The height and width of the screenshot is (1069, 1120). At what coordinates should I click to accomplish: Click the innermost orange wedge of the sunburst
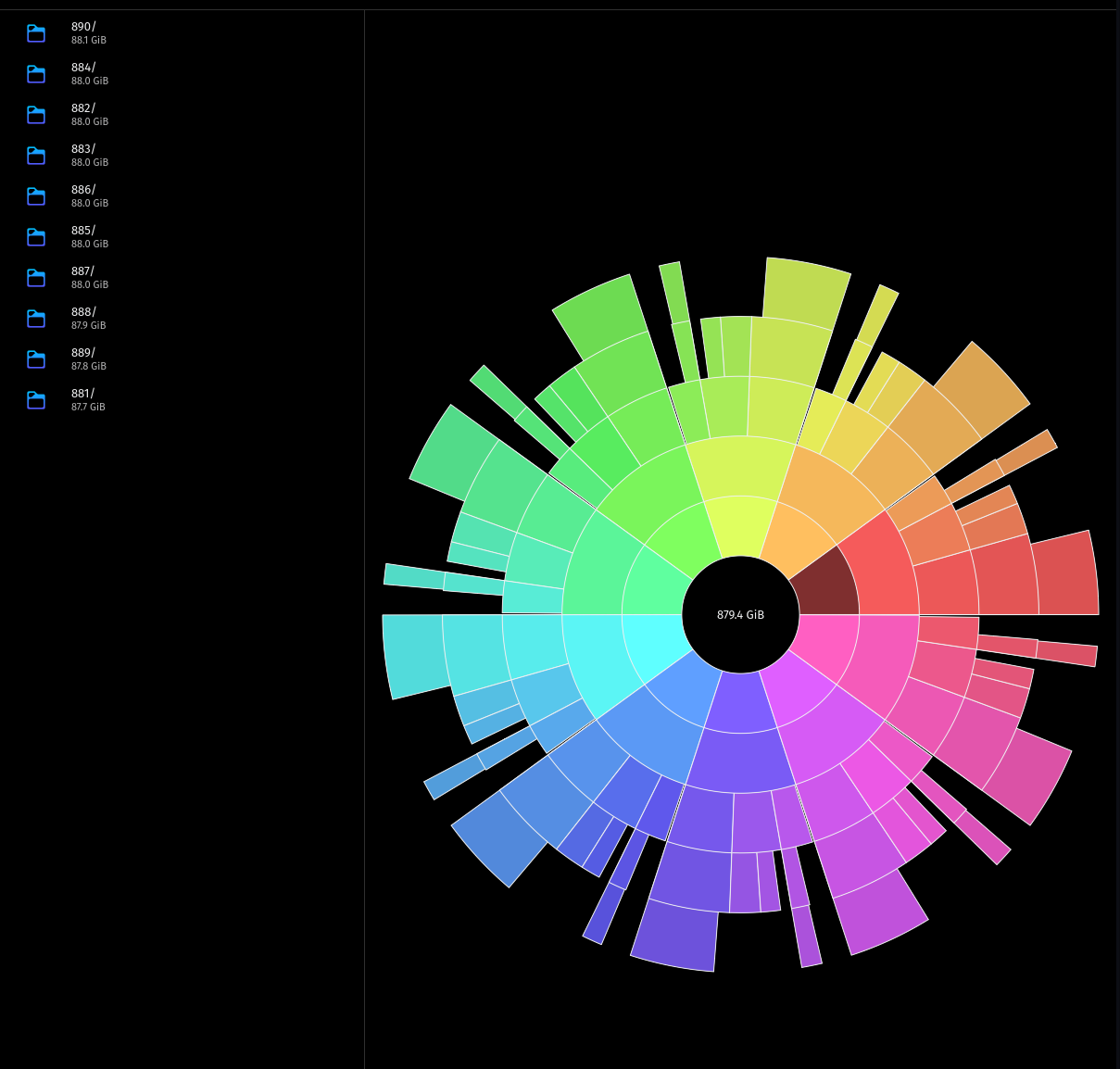[x=794, y=535]
